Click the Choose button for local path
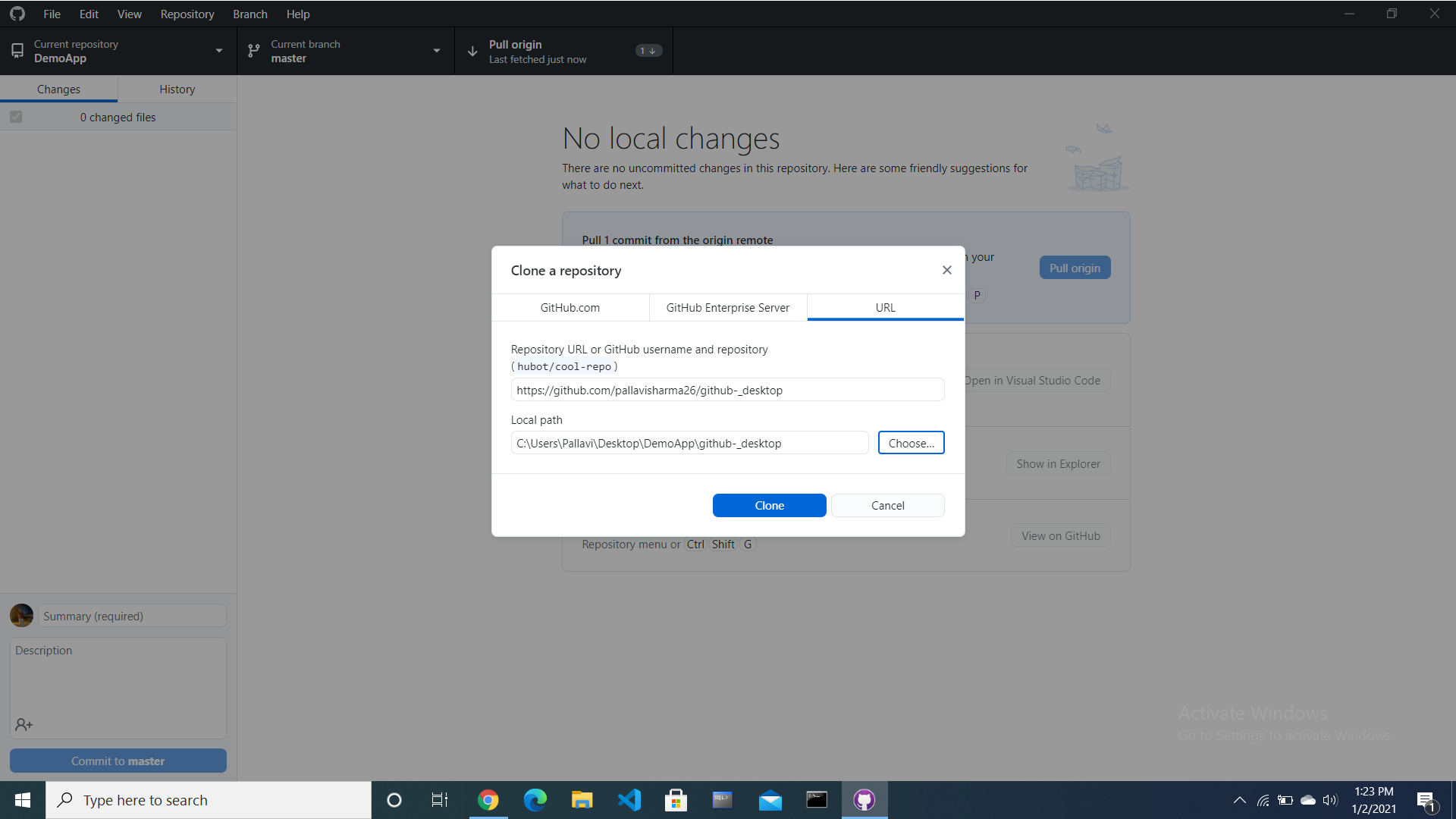Image resolution: width=1456 pixels, height=819 pixels. point(910,443)
